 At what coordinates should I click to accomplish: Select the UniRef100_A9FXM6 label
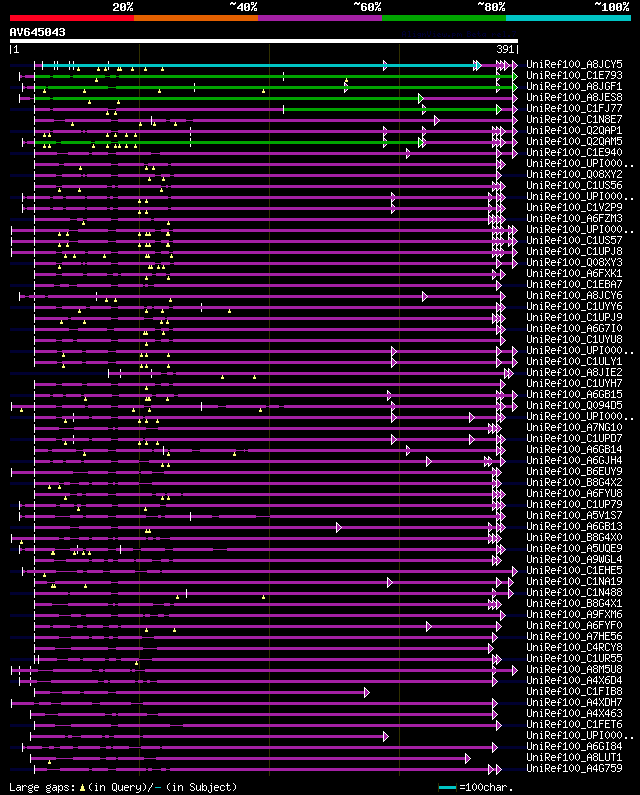click(574, 615)
